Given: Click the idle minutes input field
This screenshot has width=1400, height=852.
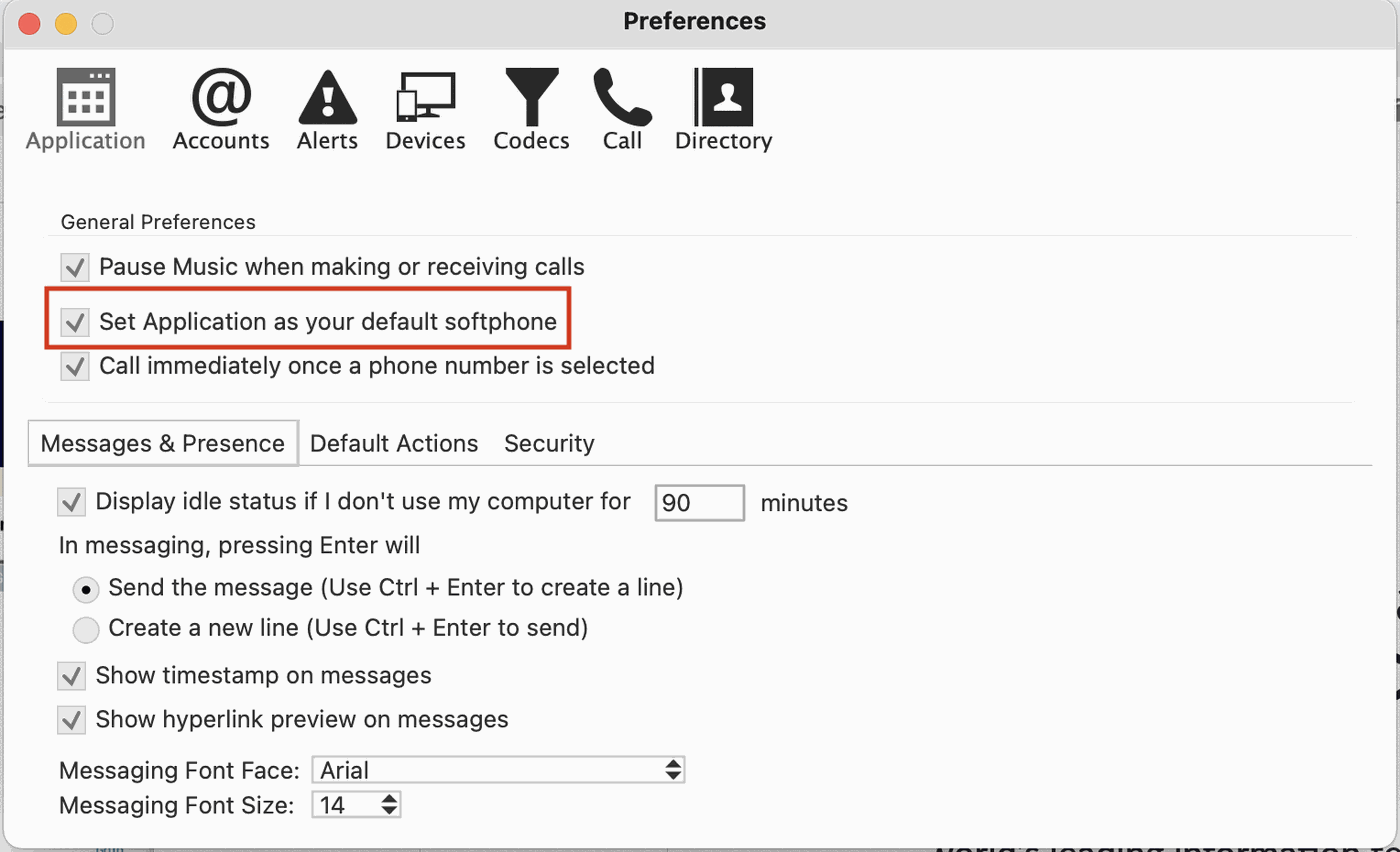Looking at the screenshot, I should point(699,503).
